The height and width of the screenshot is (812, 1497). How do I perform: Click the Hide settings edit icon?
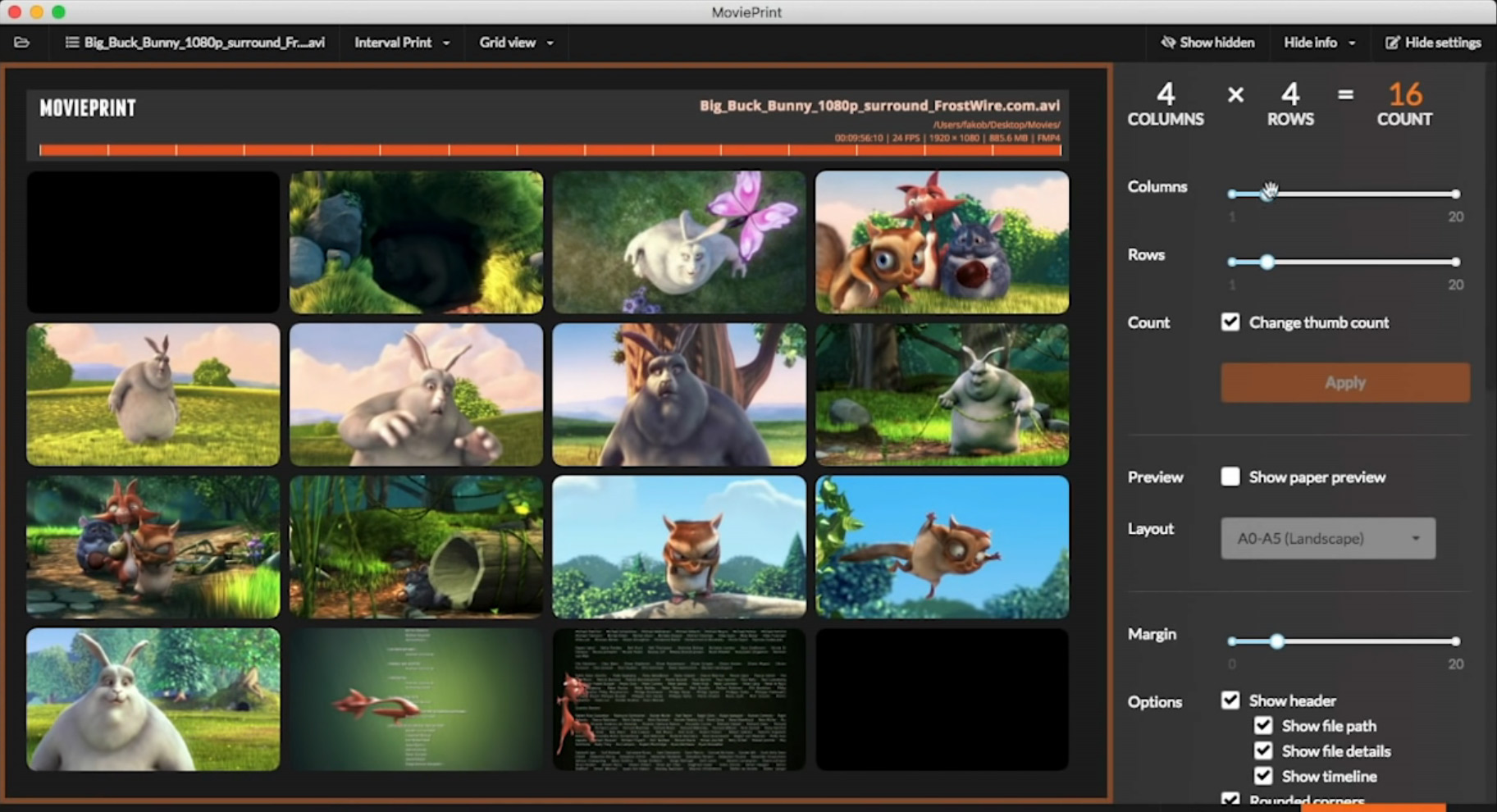click(x=1392, y=43)
